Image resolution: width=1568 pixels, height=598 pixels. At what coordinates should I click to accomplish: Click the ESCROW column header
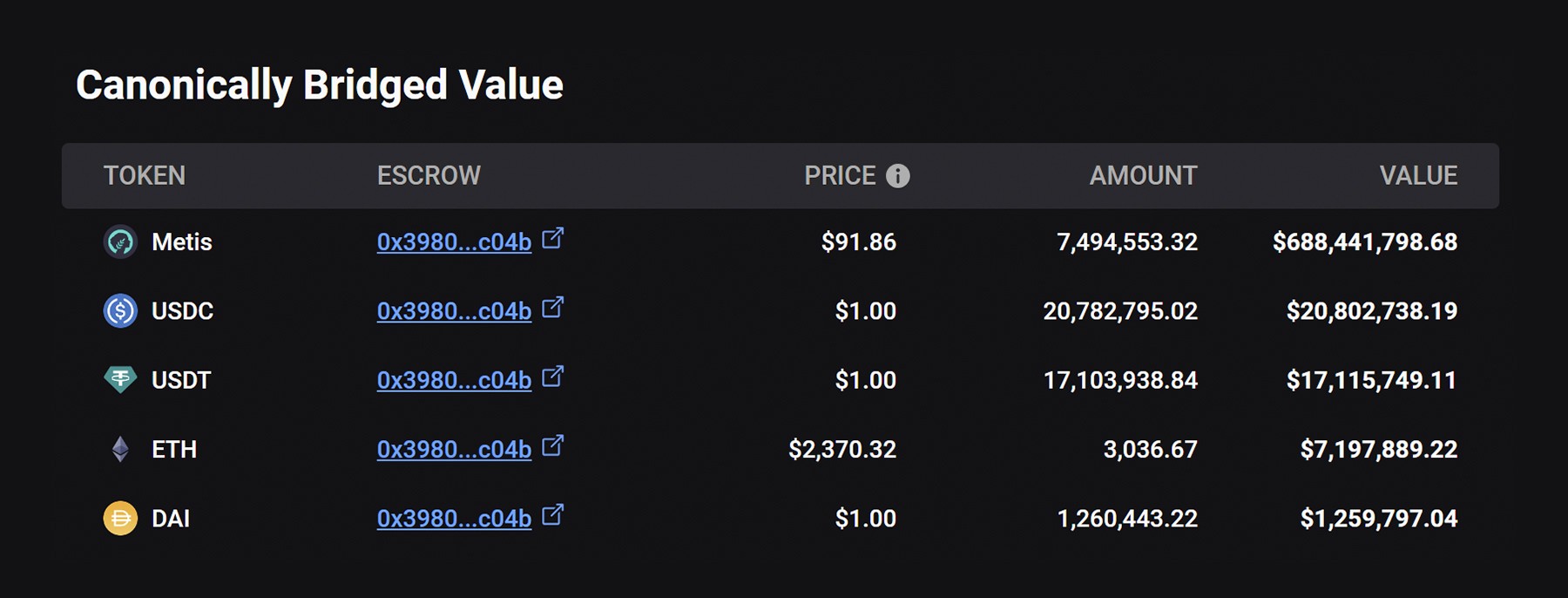(x=429, y=176)
